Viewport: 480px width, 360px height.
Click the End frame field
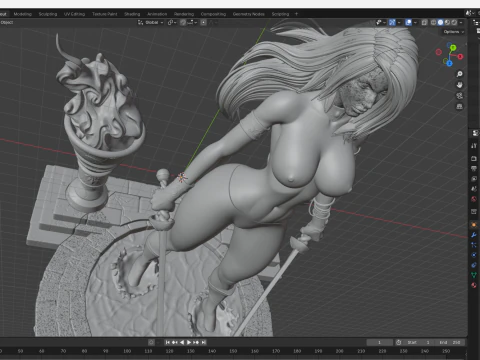[x=449, y=342]
